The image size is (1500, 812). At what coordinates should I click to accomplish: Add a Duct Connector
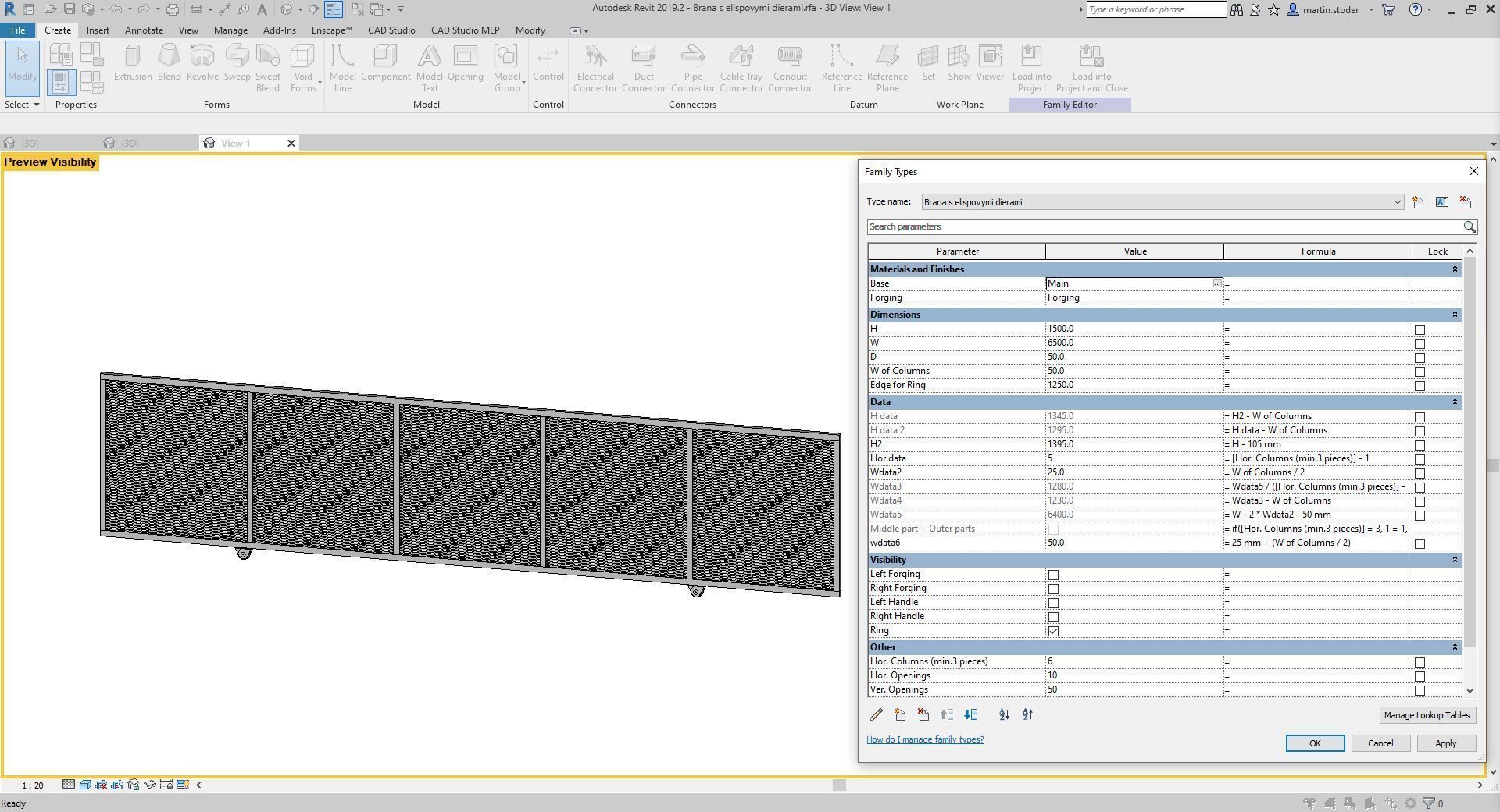644,69
